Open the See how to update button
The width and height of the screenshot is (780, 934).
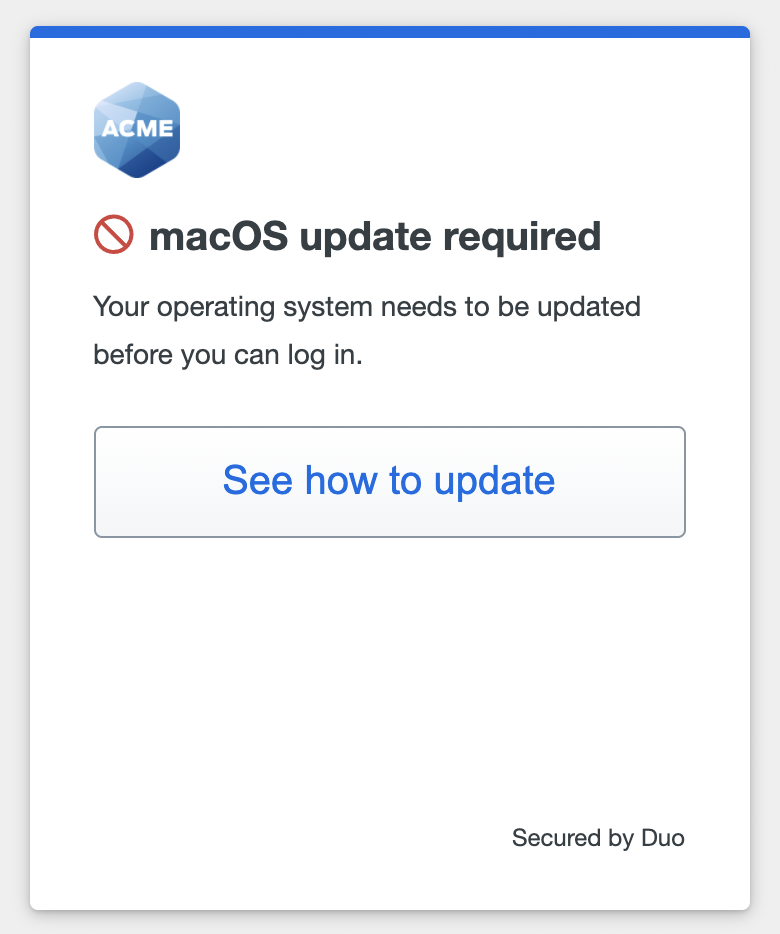390,481
